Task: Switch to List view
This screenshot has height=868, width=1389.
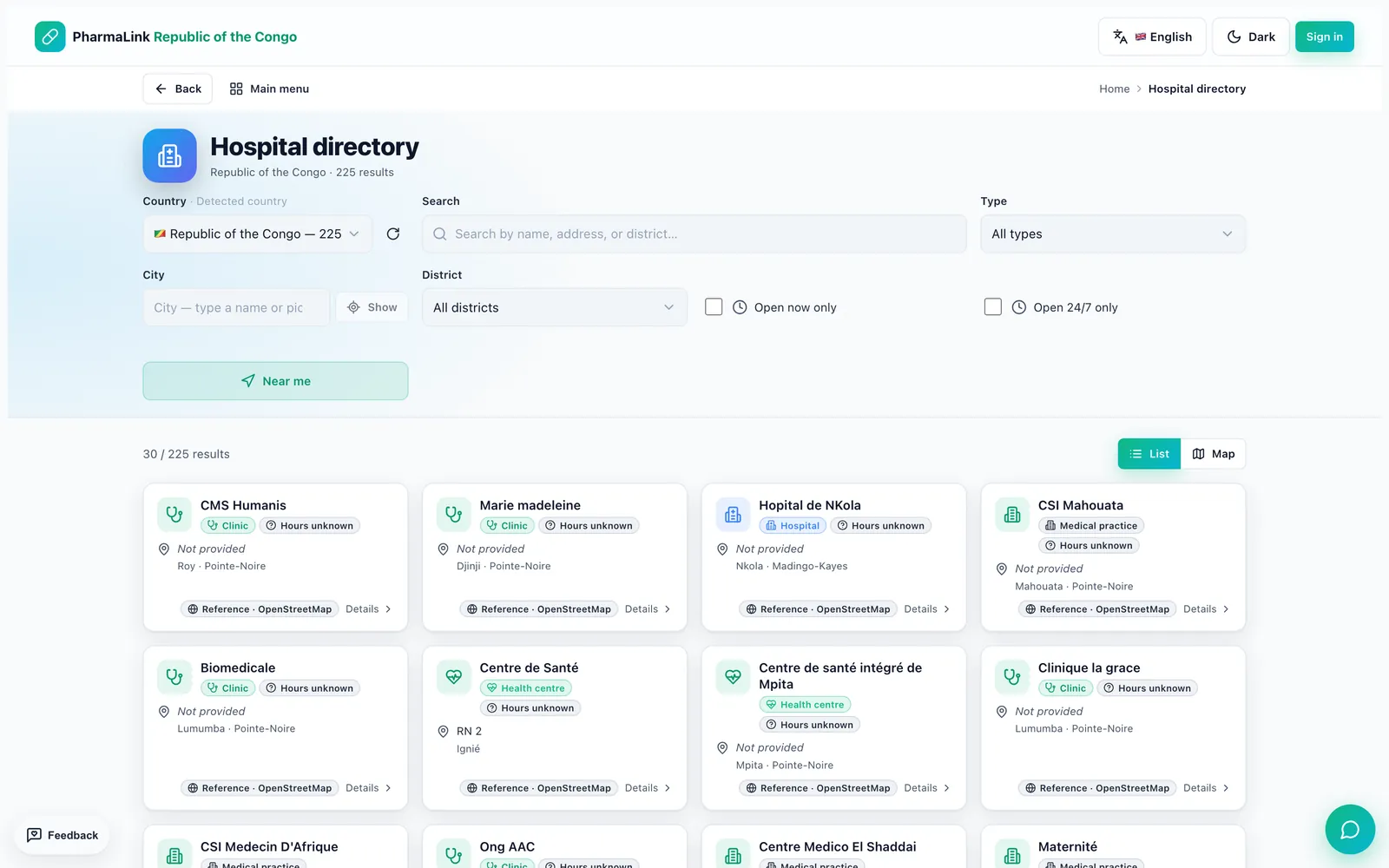Action: [1149, 454]
